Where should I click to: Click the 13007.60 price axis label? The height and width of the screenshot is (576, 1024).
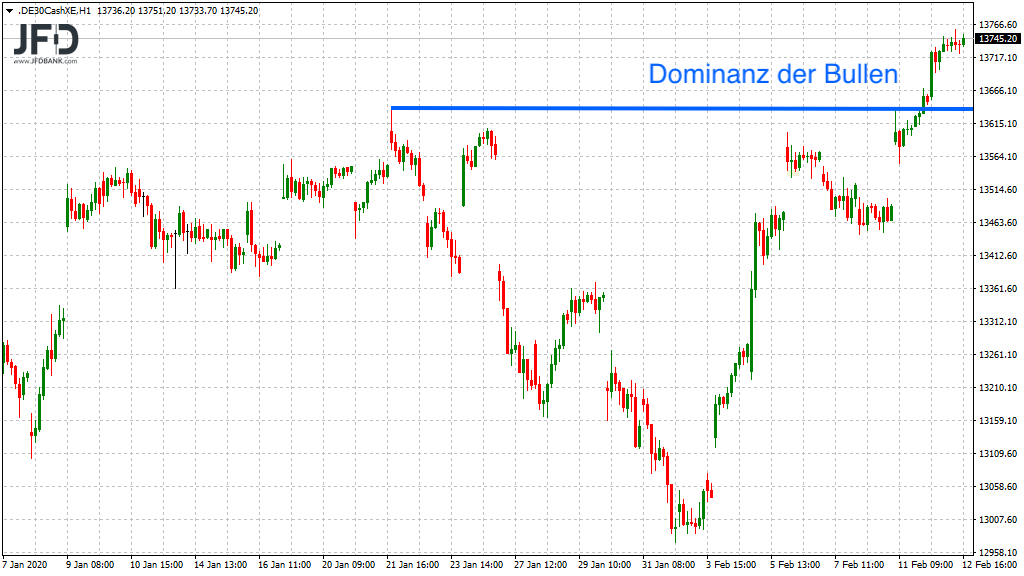pyautogui.click(x=997, y=520)
